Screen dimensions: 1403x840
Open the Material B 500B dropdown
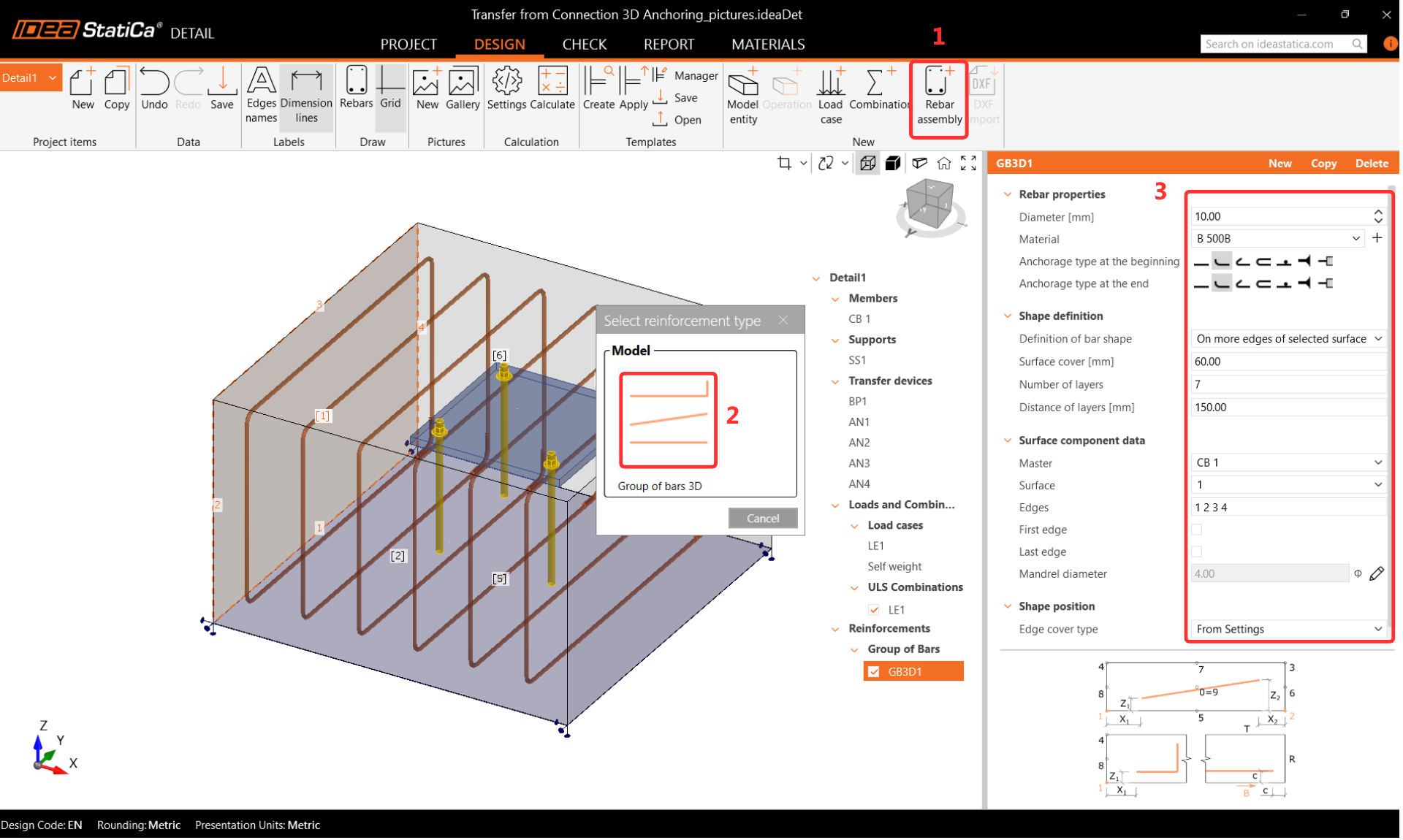(x=1278, y=239)
